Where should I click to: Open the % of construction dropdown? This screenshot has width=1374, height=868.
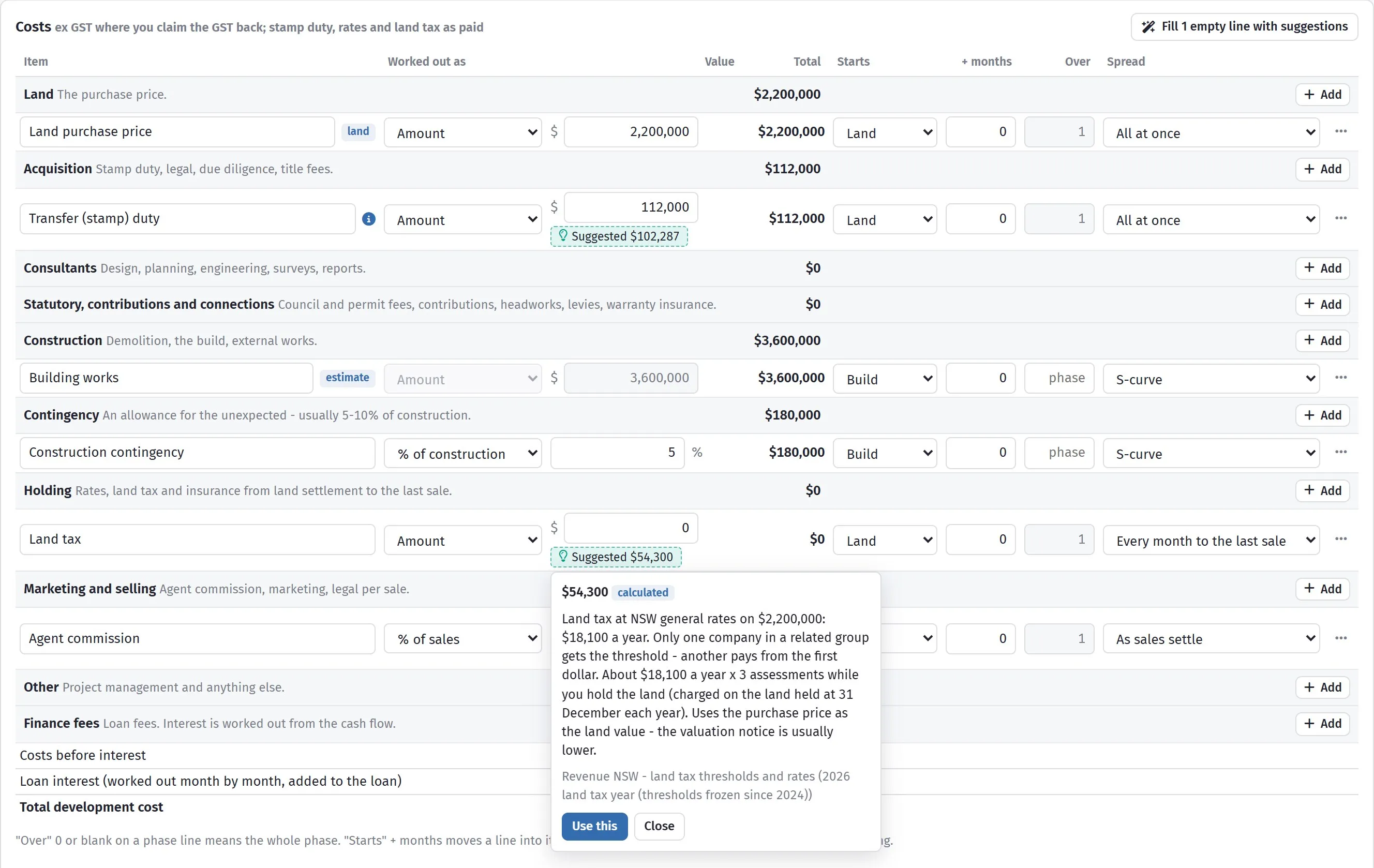click(x=463, y=453)
